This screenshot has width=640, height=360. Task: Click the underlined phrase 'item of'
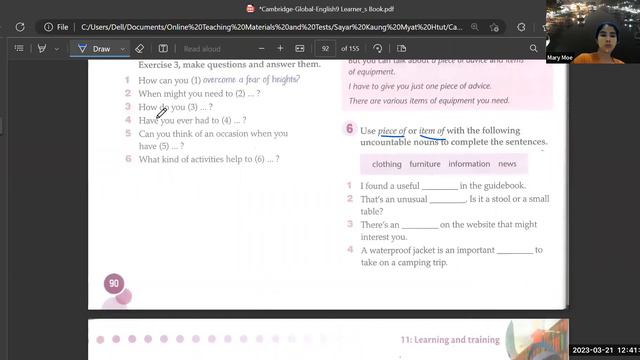[432, 131]
